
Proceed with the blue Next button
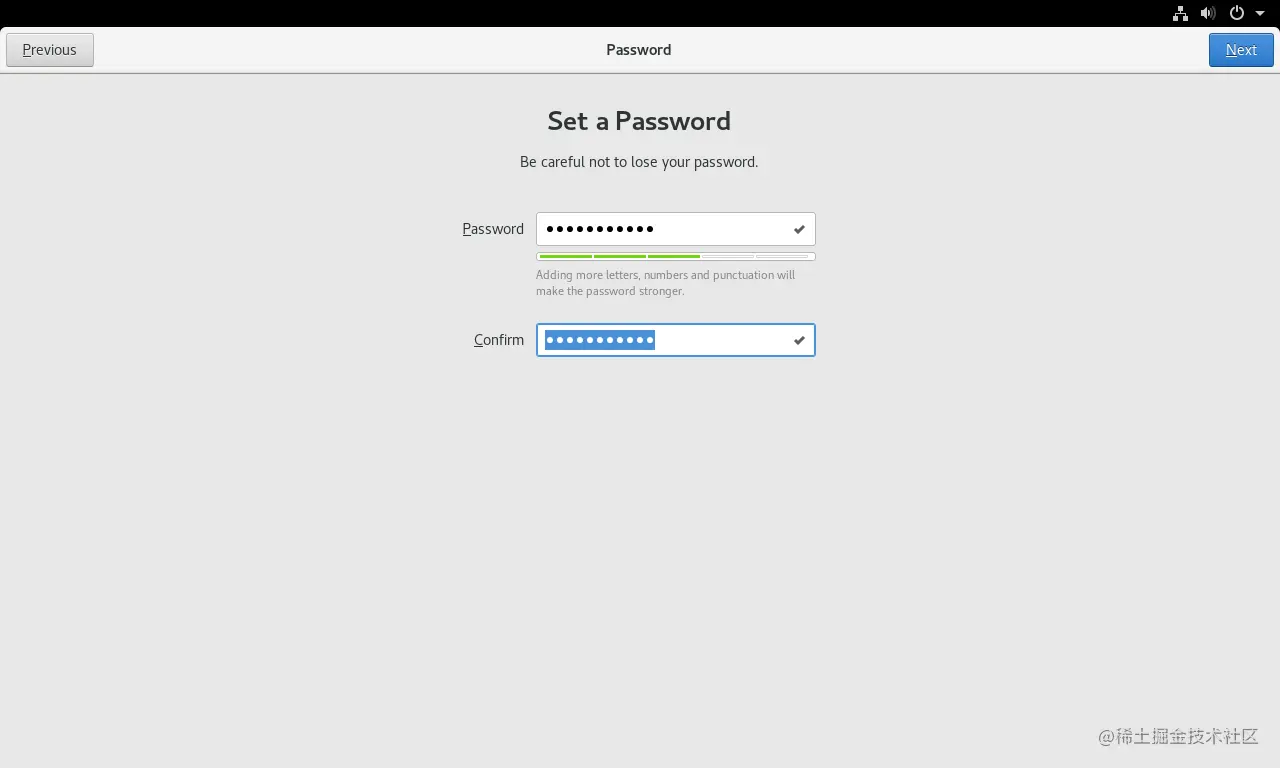coord(1241,50)
